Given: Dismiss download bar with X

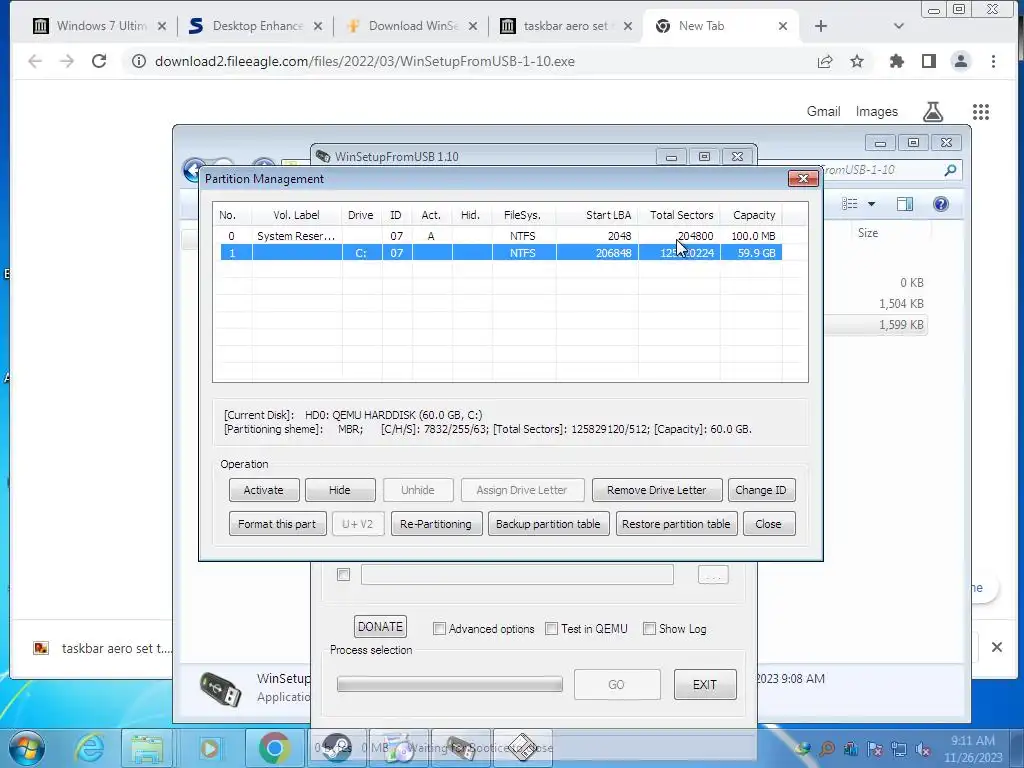Looking at the screenshot, I should pyautogui.click(x=997, y=647).
